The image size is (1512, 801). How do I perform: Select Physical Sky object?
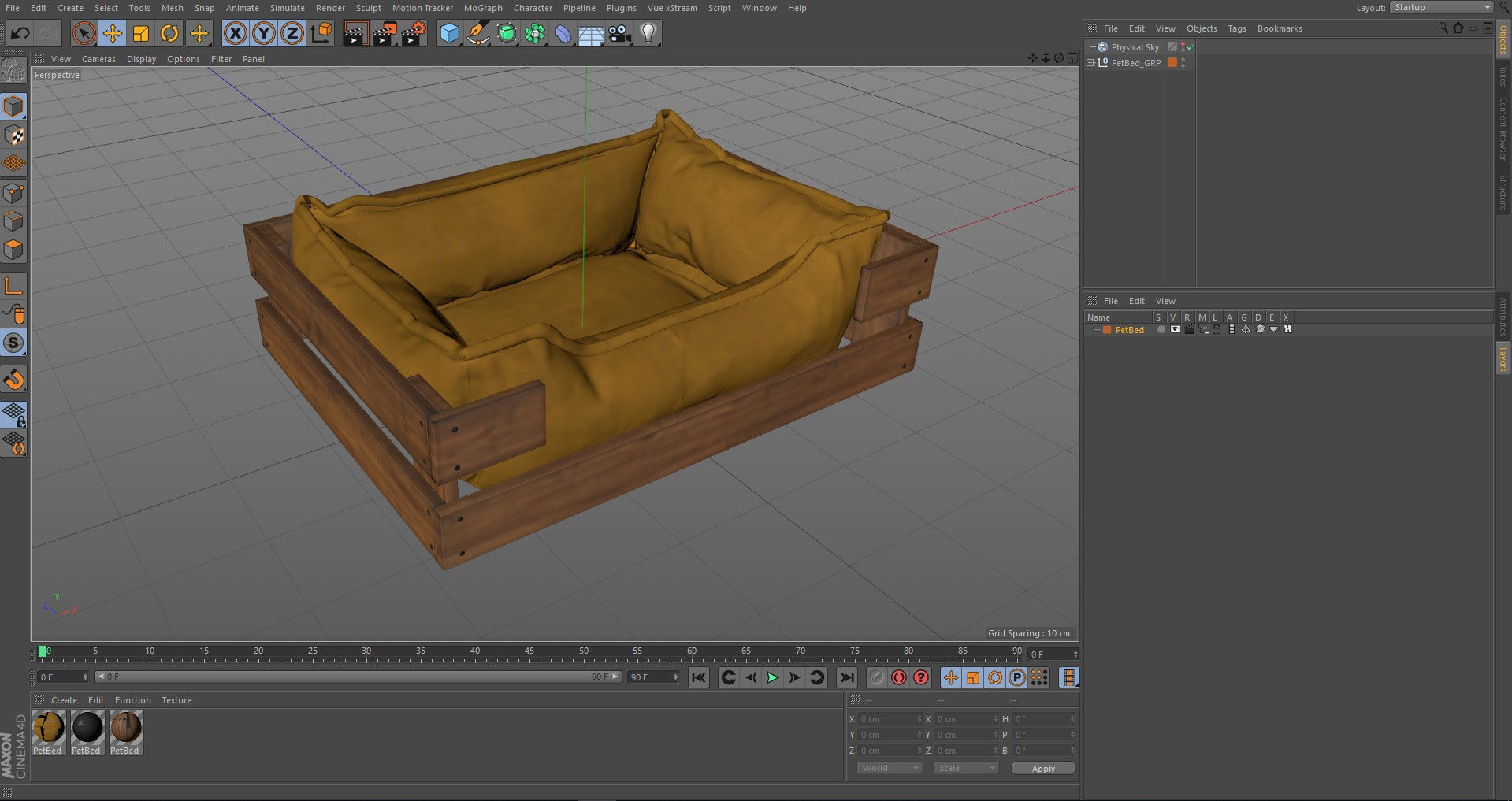click(x=1135, y=47)
